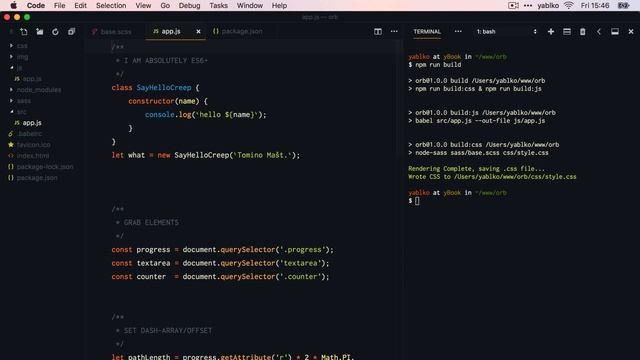
Task: Open editor more actions ellipsis
Action: tap(394, 31)
